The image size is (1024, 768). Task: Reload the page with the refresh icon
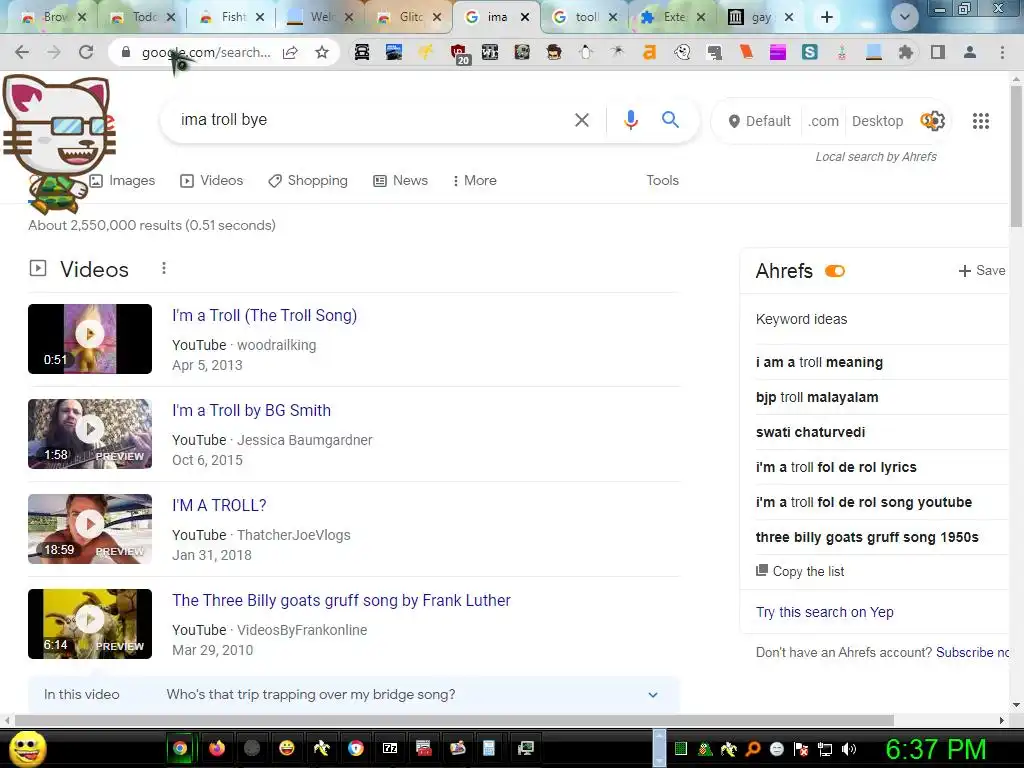pos(86,52)
